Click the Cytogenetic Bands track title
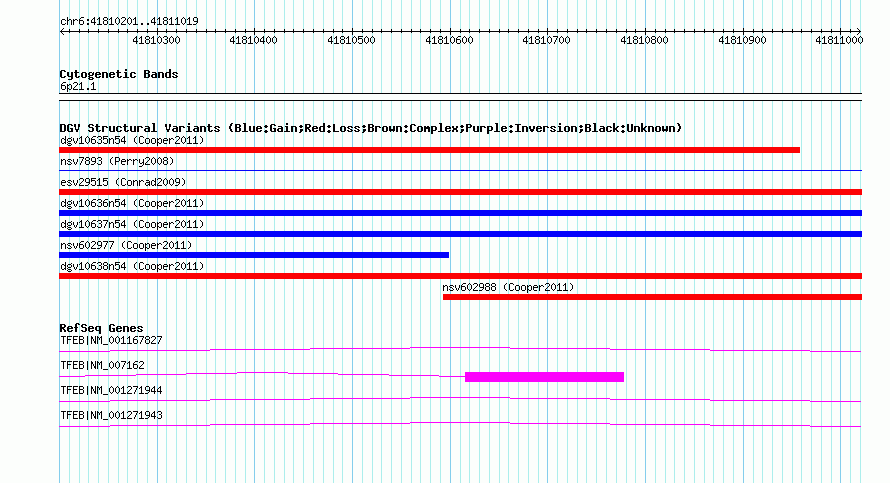 point(119,74)
